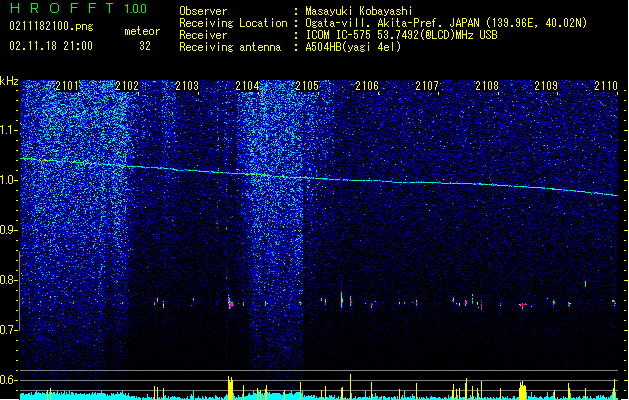Image resolution: width=629 pixels, height=400 pixels.
Task: Select observer name Masayuki Kobayashi
Action: pos(359,11)
